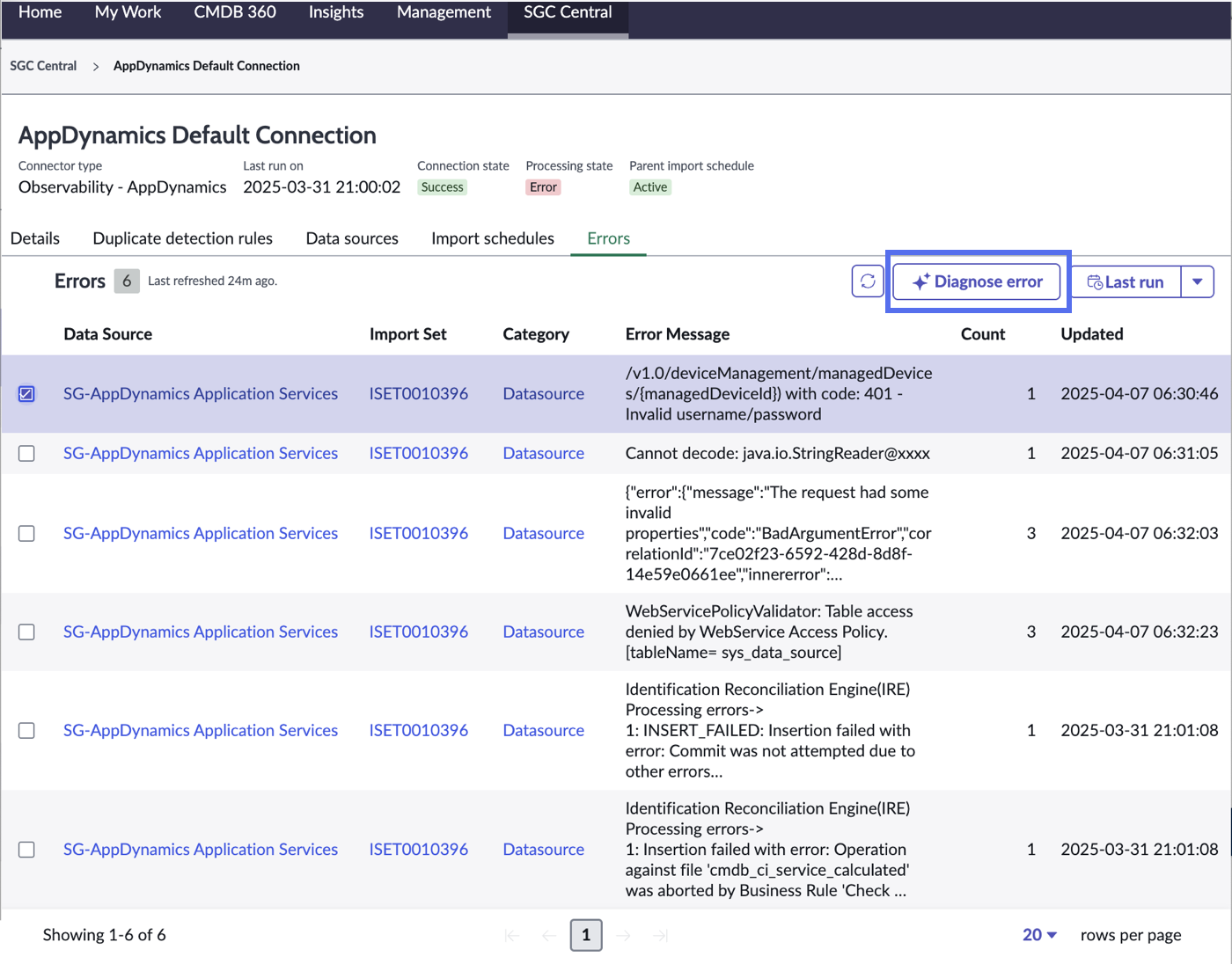The height and width of the screenshot is (964, 1232).
Task: Click the AppDynamics Default Connection breadcrumb text
Action: click(207, 66)
